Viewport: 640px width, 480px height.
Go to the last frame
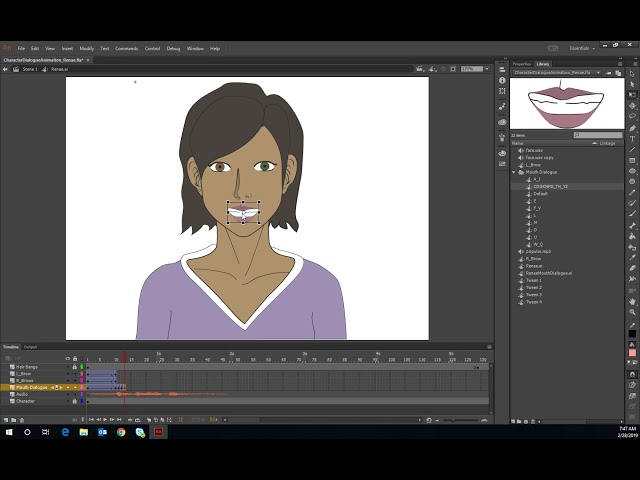pos(119,420)
